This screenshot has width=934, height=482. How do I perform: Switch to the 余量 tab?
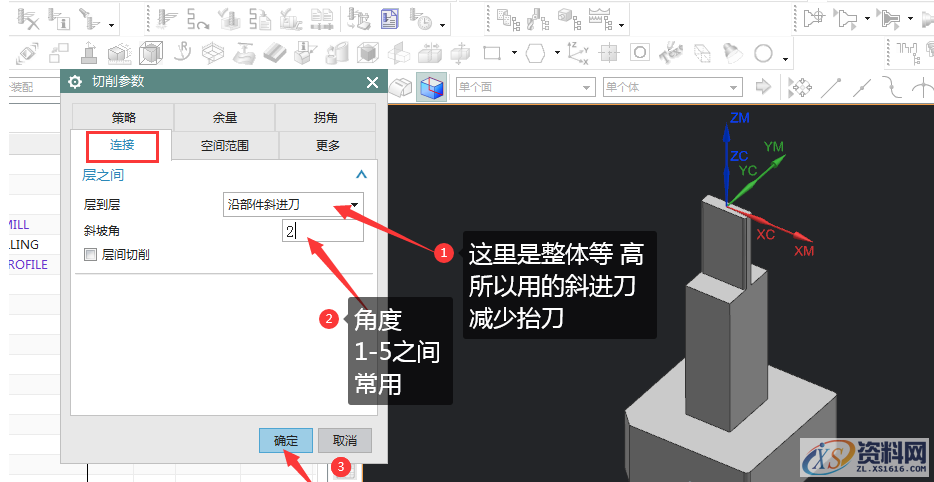click(x=225, y=117)
